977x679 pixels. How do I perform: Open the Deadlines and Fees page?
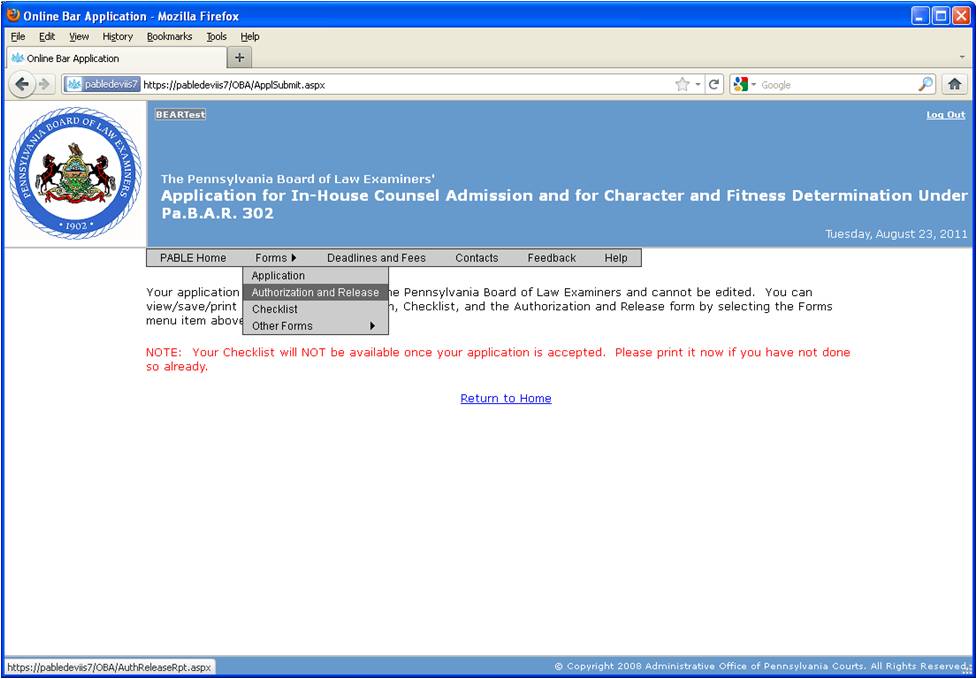(x=376, y=258)
